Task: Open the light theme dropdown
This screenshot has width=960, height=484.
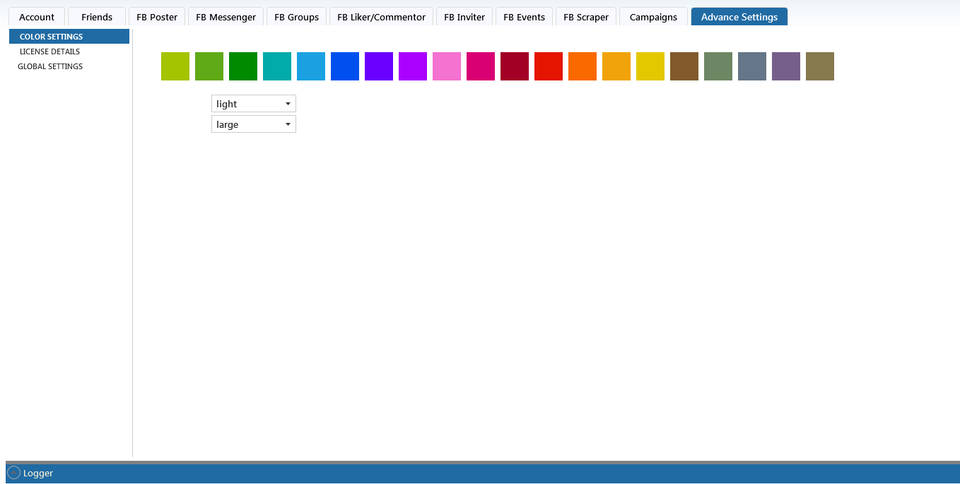Action: [x=253, y=104]
